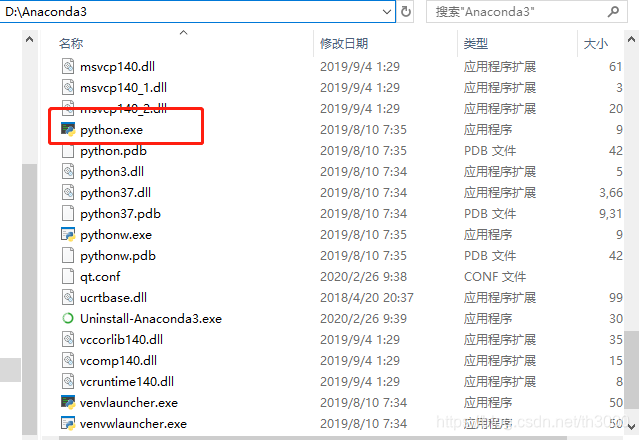Viewport: 639px width, 440px height.
Task: Open the address bar history dropdown
Action: pos(387,12)
